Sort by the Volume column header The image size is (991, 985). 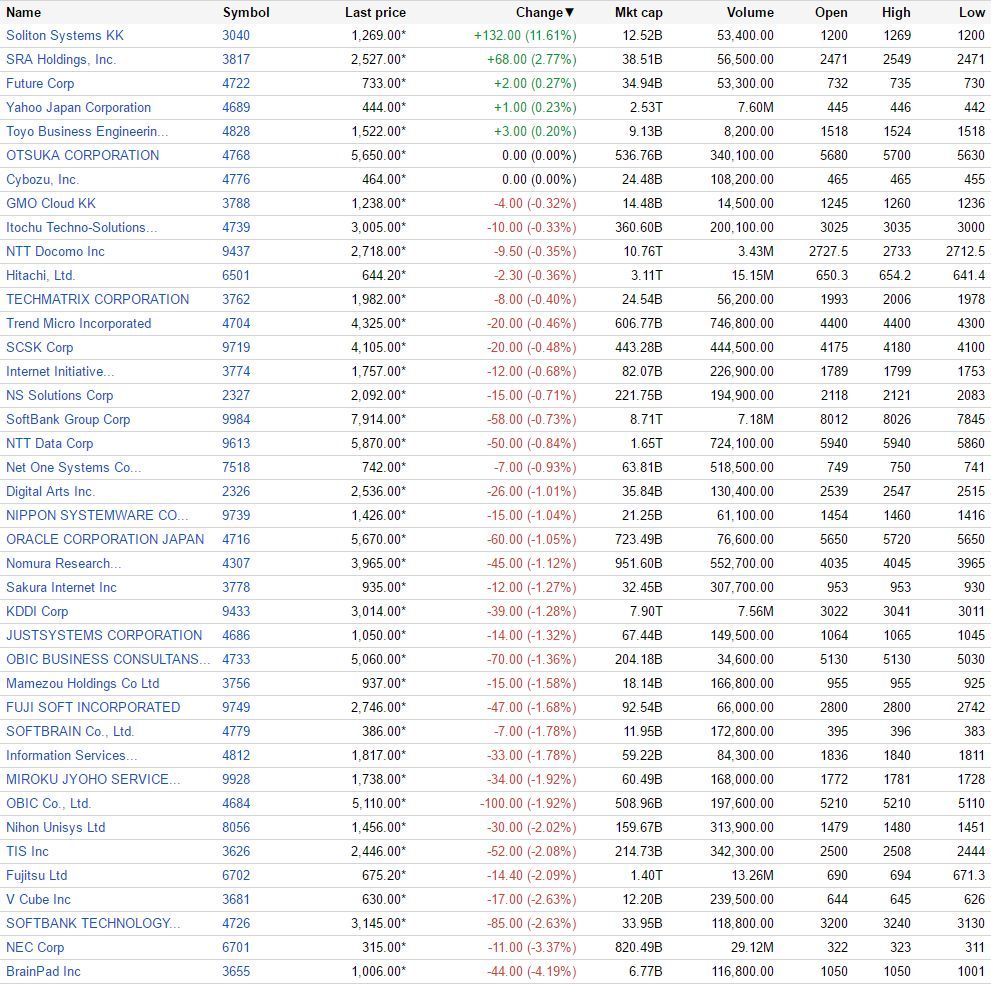tap(750, 13)
